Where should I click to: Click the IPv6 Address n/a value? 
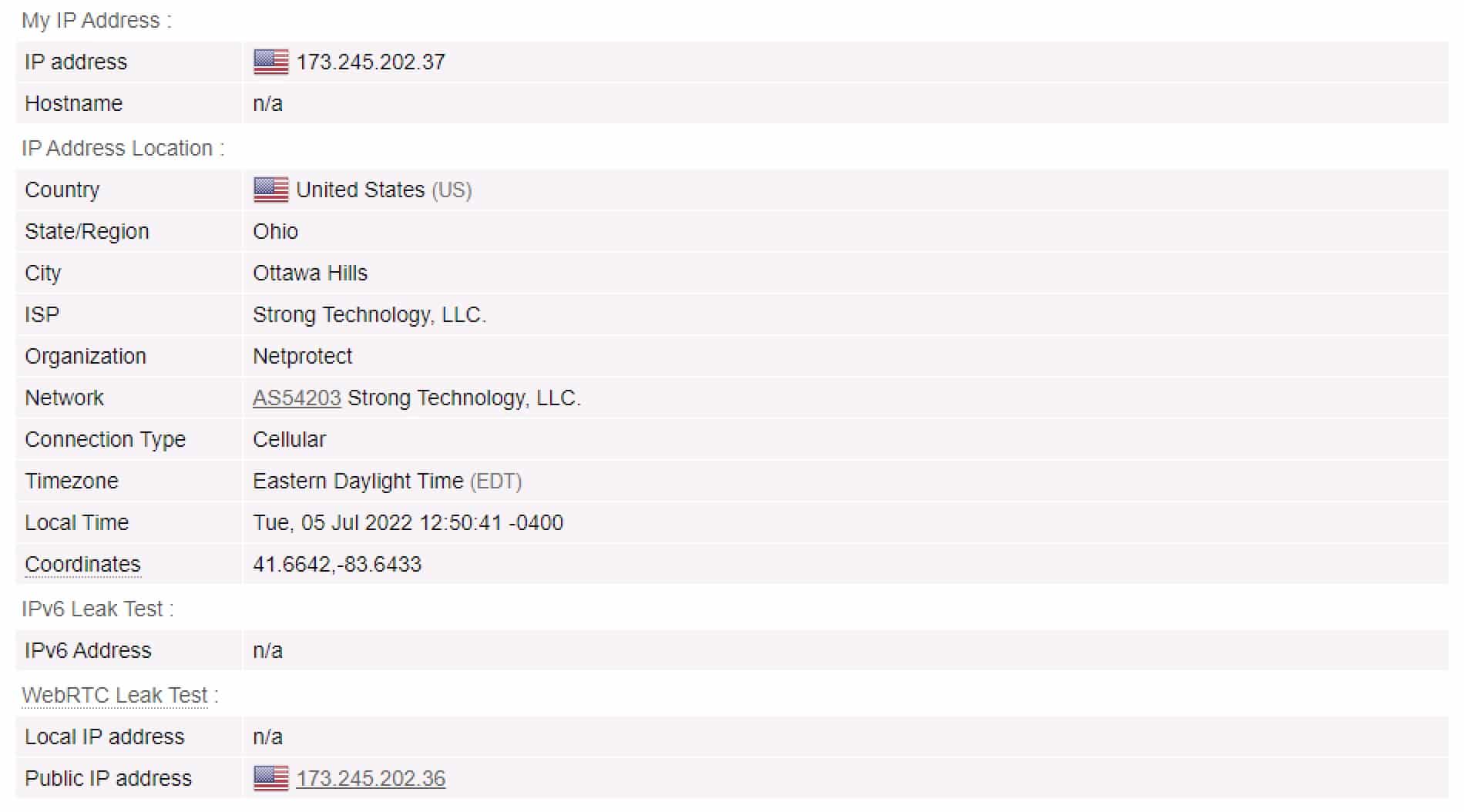pyautogui.click(x=267, y=650)
